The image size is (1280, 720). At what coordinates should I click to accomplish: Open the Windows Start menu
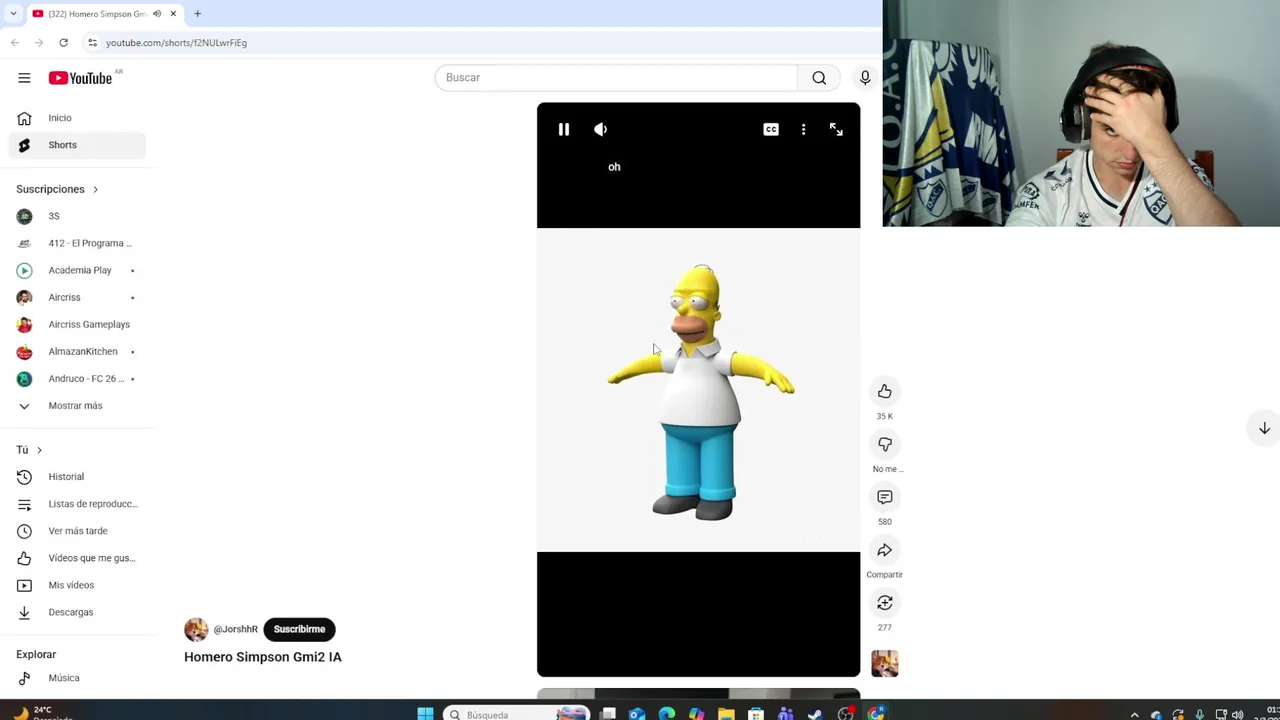[425, 713]
